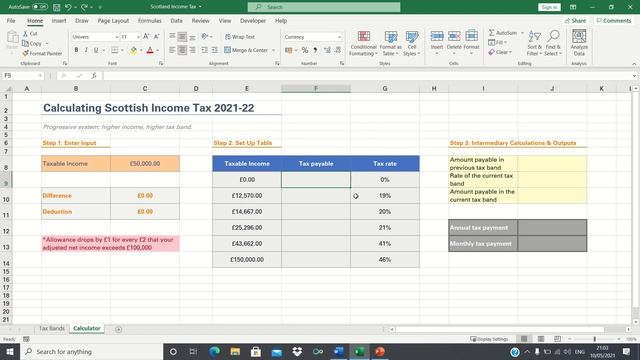
Task: Toggle Underline formatting
Action: [x=96, y=50]
